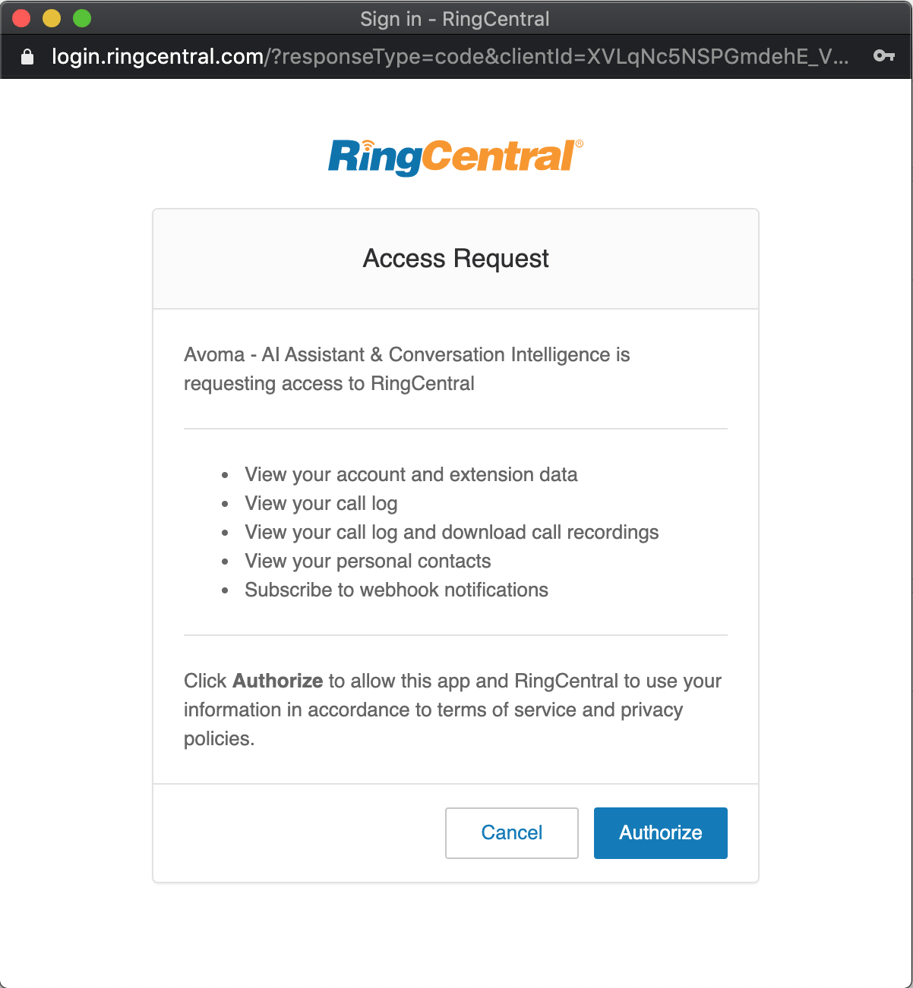913x988 pixels.
Task: Cancel the access request
Action: tap(511, 833)
